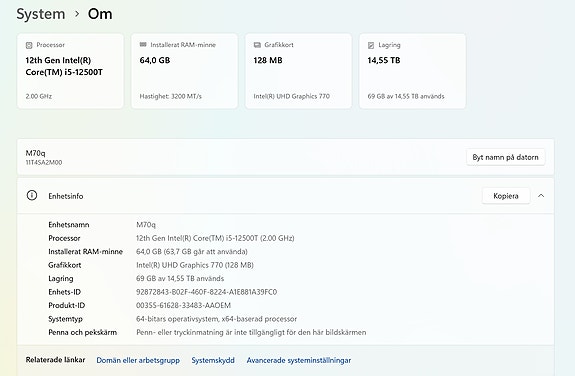The width and height of the screenshot is (575, 376).
Task: Click the Installerat RAM-minne row label
Action: click(85, 252)
